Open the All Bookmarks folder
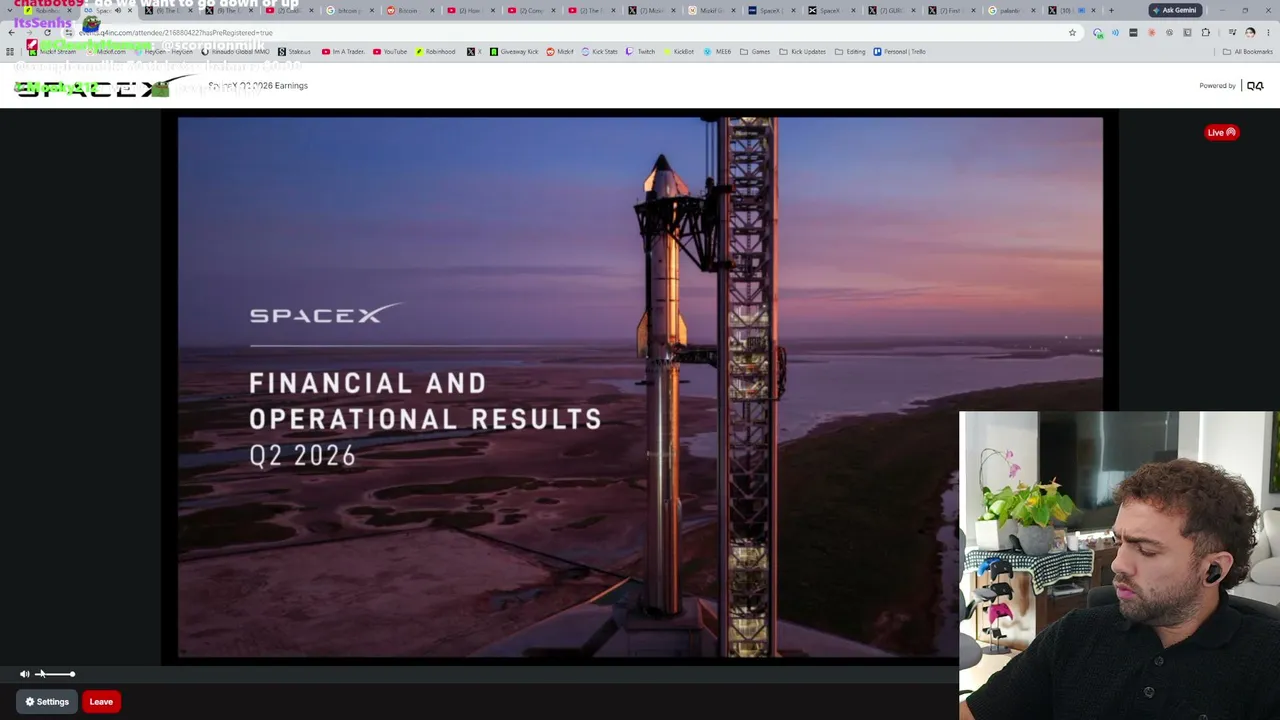The image size is (1280, 720). click(1248, 52)
